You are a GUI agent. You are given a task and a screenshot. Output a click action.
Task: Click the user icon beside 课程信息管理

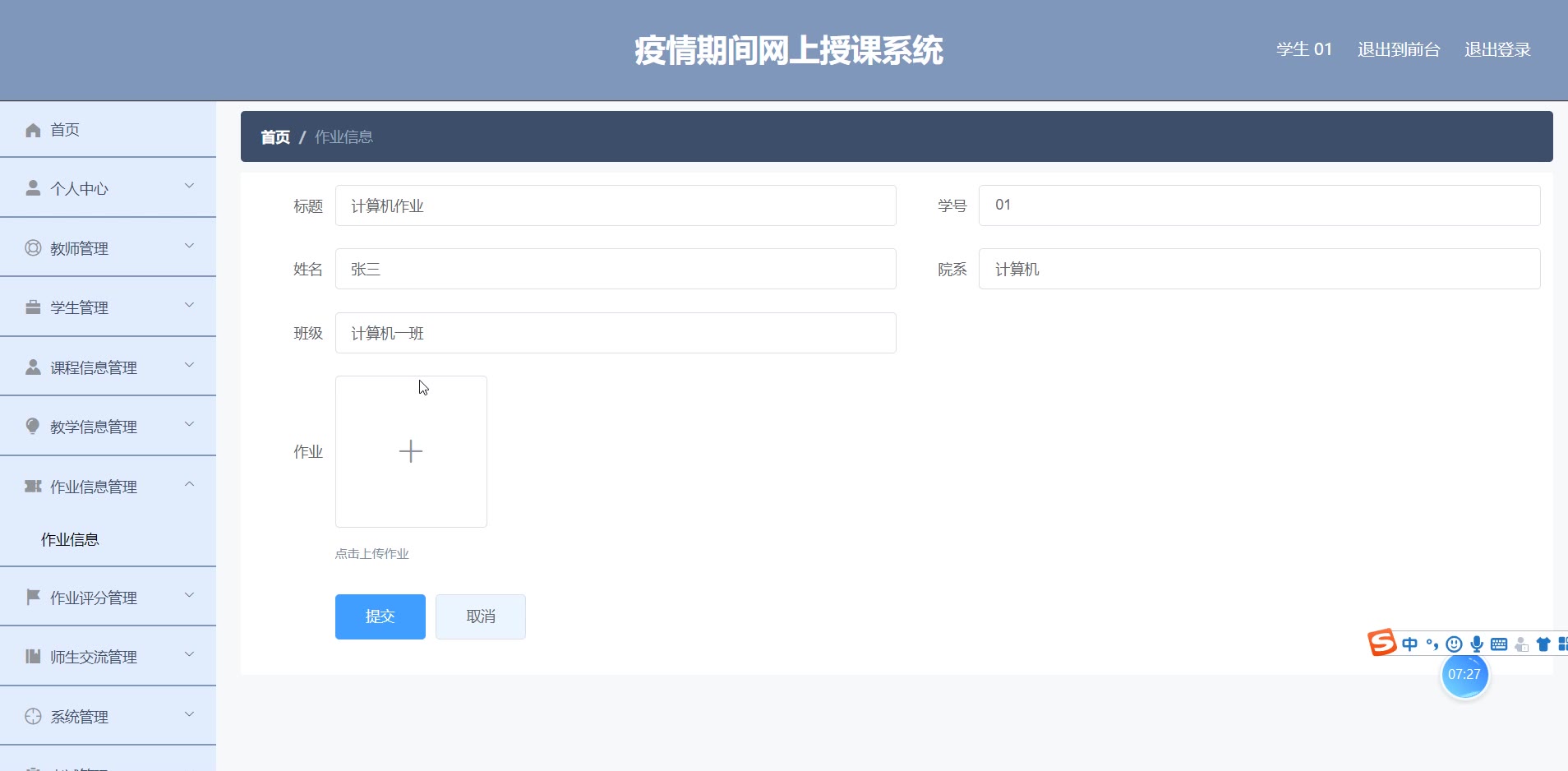(x=33, y=367)
